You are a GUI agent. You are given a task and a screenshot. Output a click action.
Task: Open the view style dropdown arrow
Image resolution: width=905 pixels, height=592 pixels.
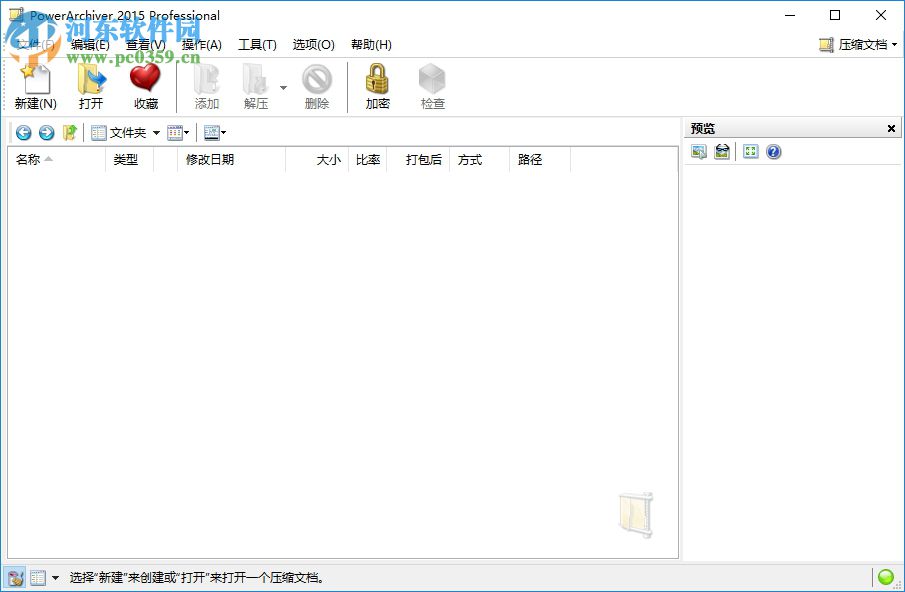pos(186,132)
